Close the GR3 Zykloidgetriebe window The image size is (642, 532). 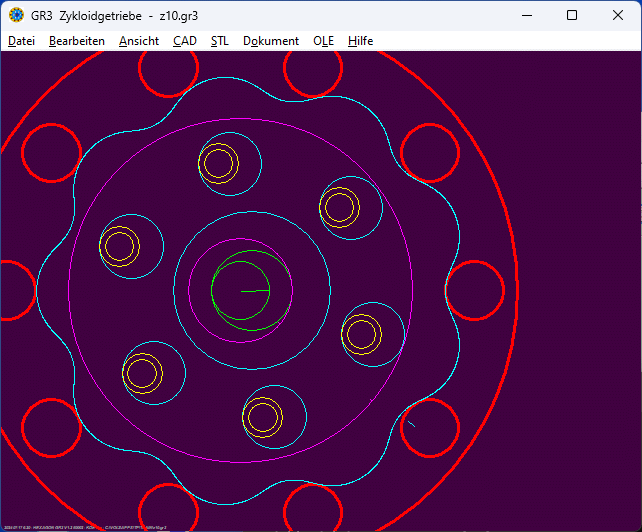pos(618,15)
